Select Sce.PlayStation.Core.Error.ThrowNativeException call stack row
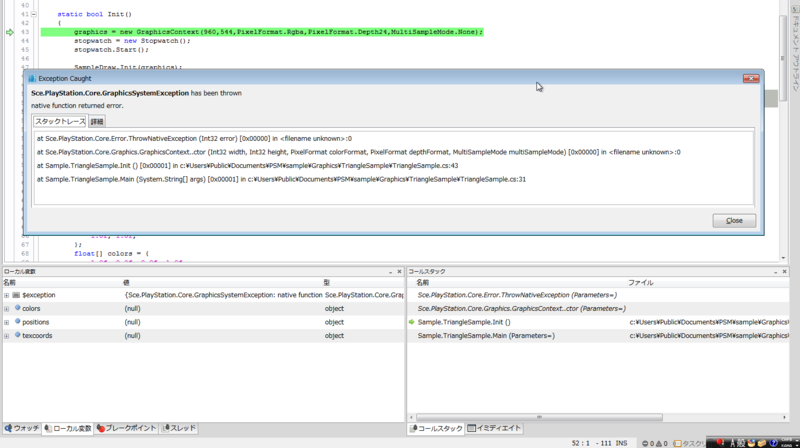The width and height of the screenshot is (800, 448). 598,295
